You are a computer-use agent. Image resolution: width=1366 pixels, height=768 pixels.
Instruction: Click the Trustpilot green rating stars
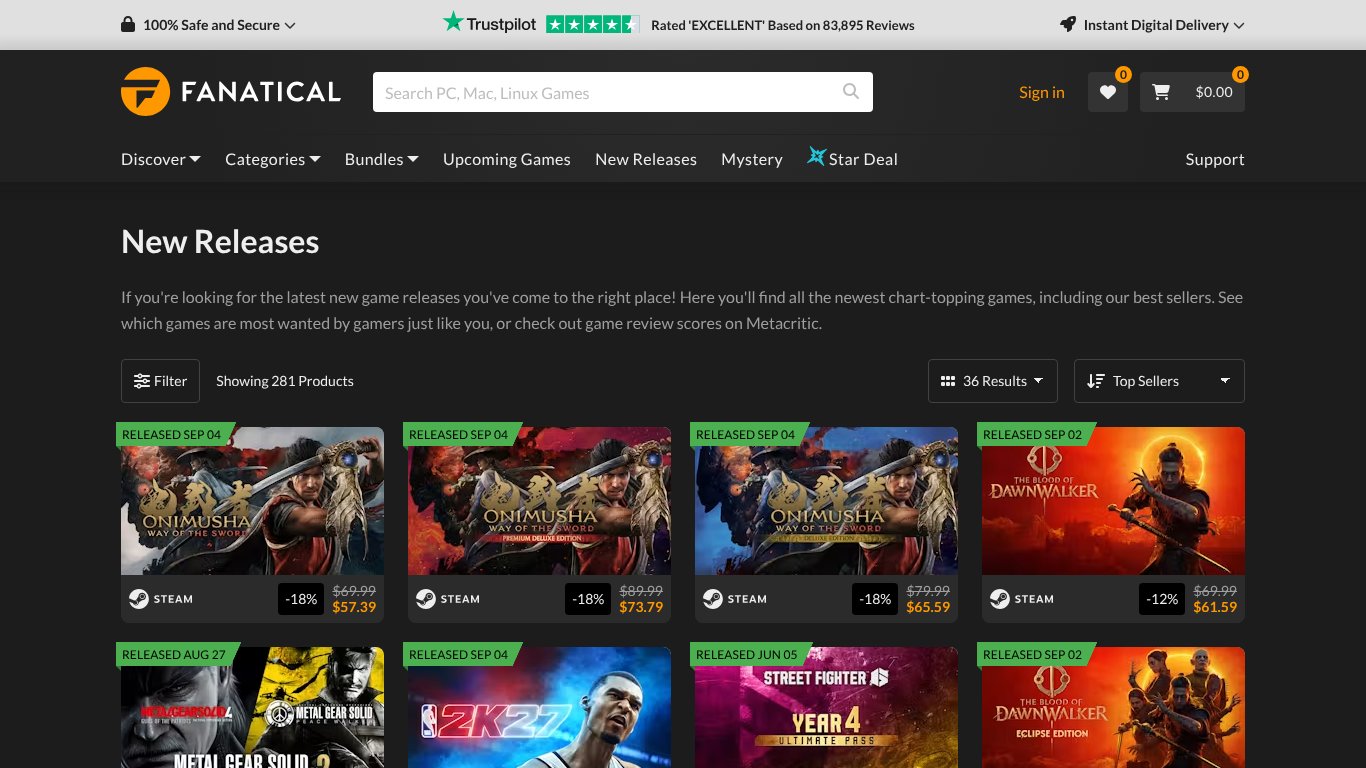pyautogui.click(x=592, y=25)
